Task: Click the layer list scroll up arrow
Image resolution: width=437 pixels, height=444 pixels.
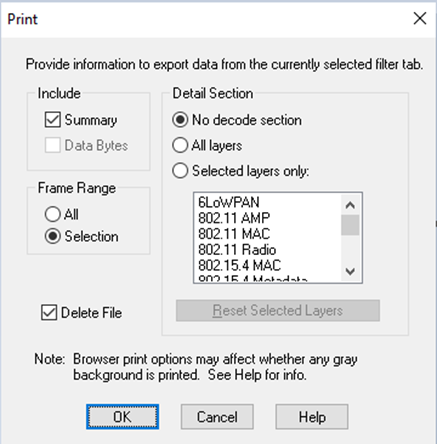Action: (x=350, y=205)
